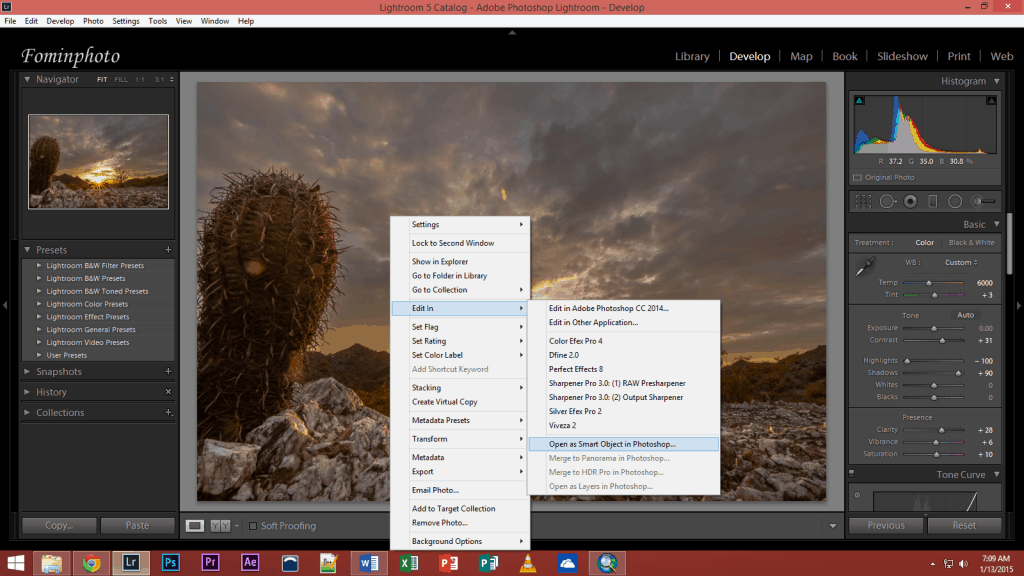
Task: Switch to the Library module
Action: tap(692, 56)
